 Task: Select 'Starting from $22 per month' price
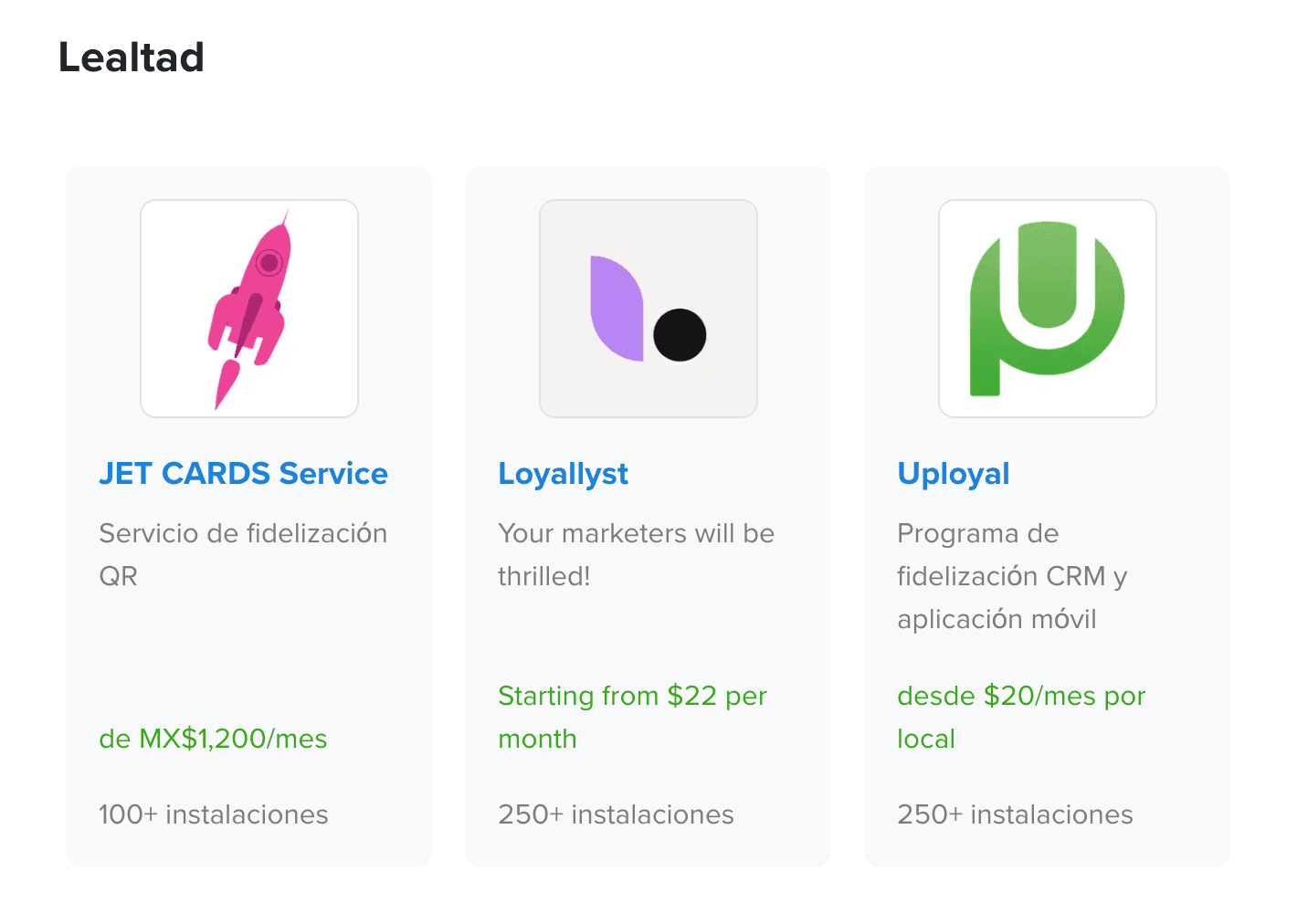[632, 717]
